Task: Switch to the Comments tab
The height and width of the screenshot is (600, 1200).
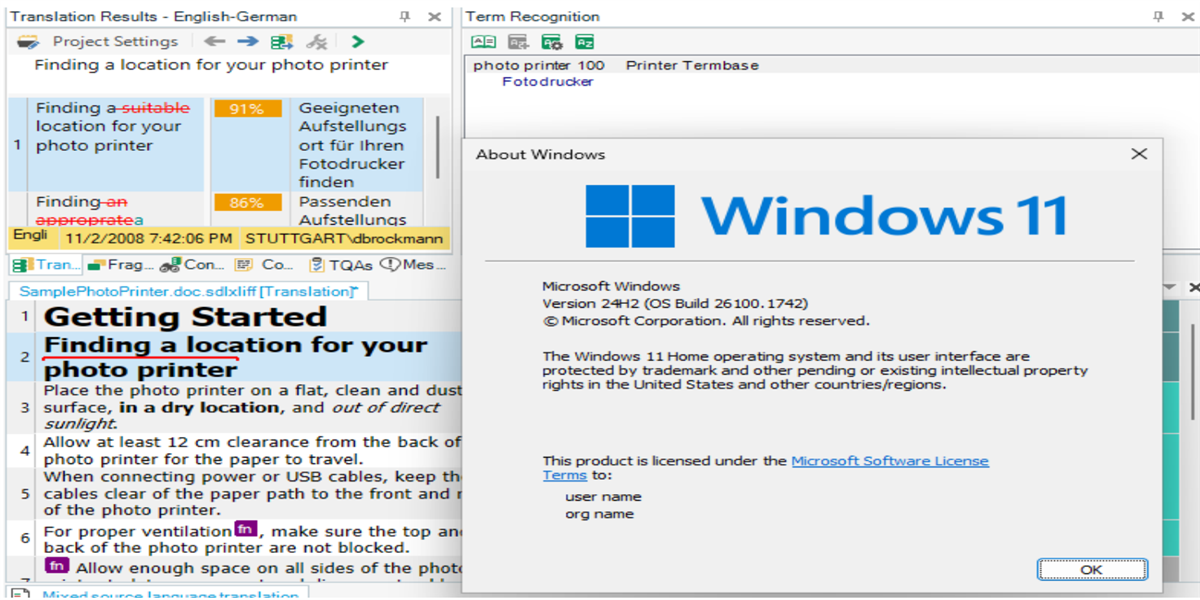Action: pyautogui.click(x=264, y=265)
